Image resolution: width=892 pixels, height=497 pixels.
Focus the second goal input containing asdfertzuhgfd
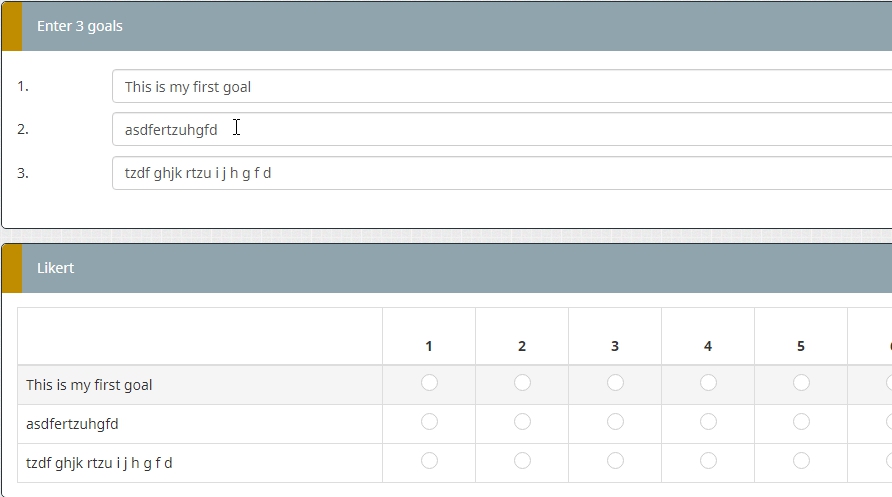coord(500,130)
